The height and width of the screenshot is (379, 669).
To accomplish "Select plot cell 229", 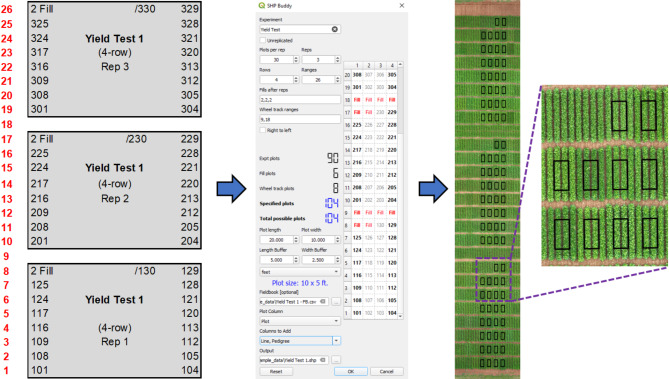I will point(392,112).
